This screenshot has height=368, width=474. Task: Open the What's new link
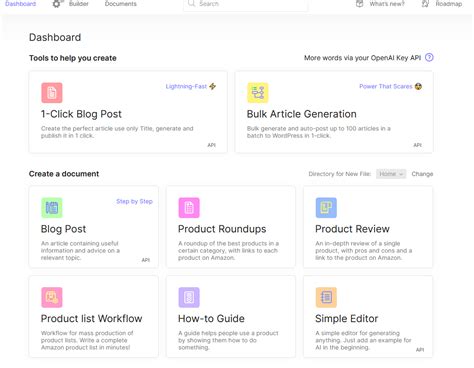[387, 4]
